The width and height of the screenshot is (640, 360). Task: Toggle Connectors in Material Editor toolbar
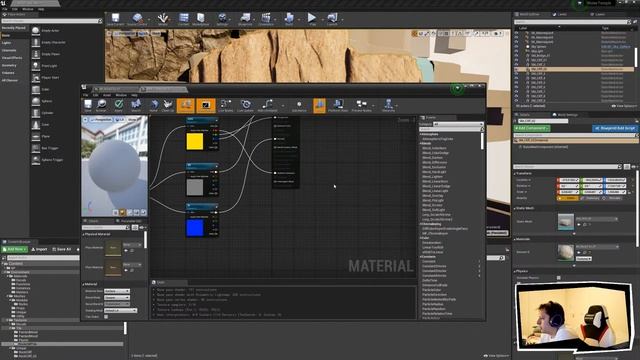tap(186, 105)
